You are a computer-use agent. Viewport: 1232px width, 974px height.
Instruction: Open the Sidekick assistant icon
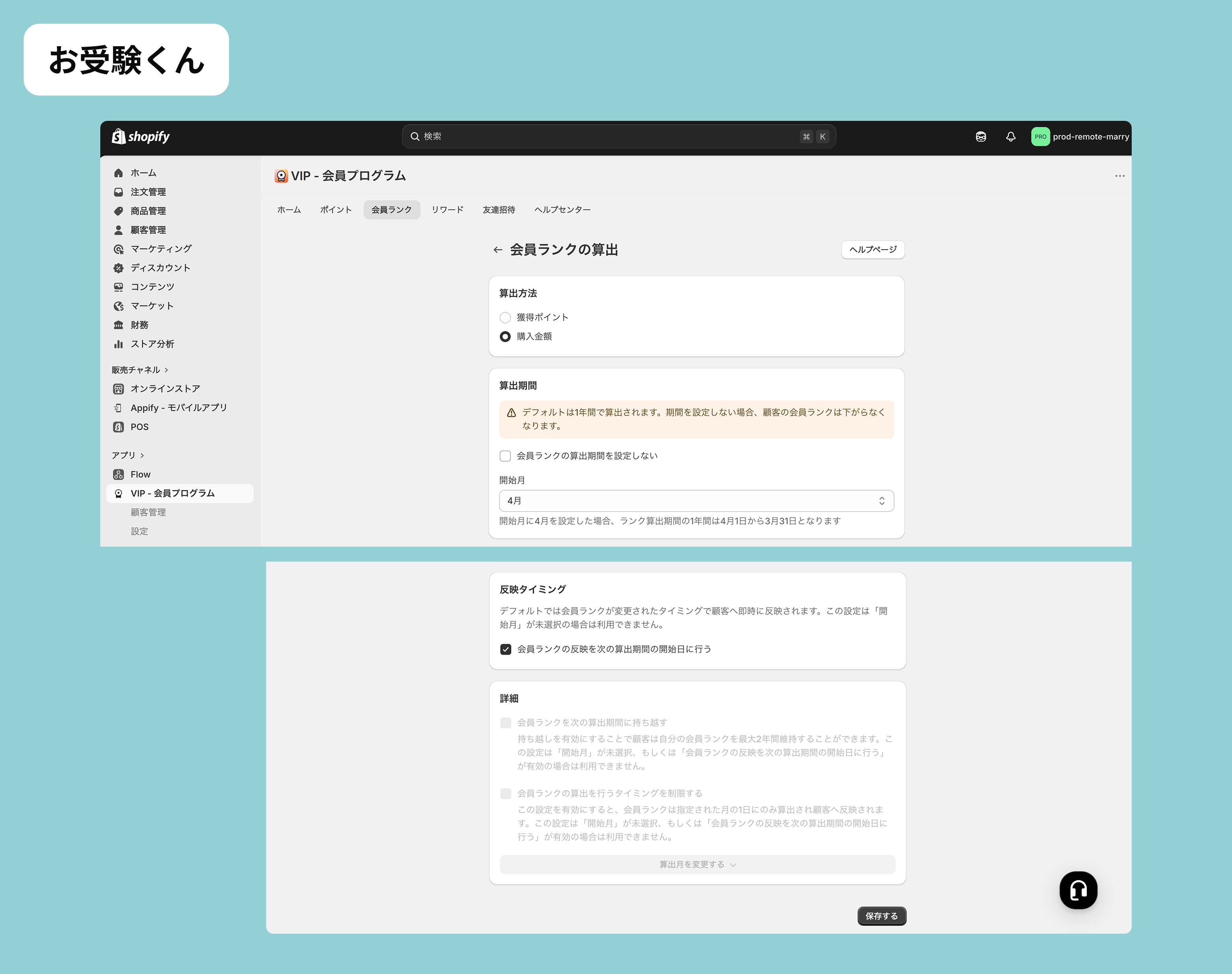tap(980, 137)
